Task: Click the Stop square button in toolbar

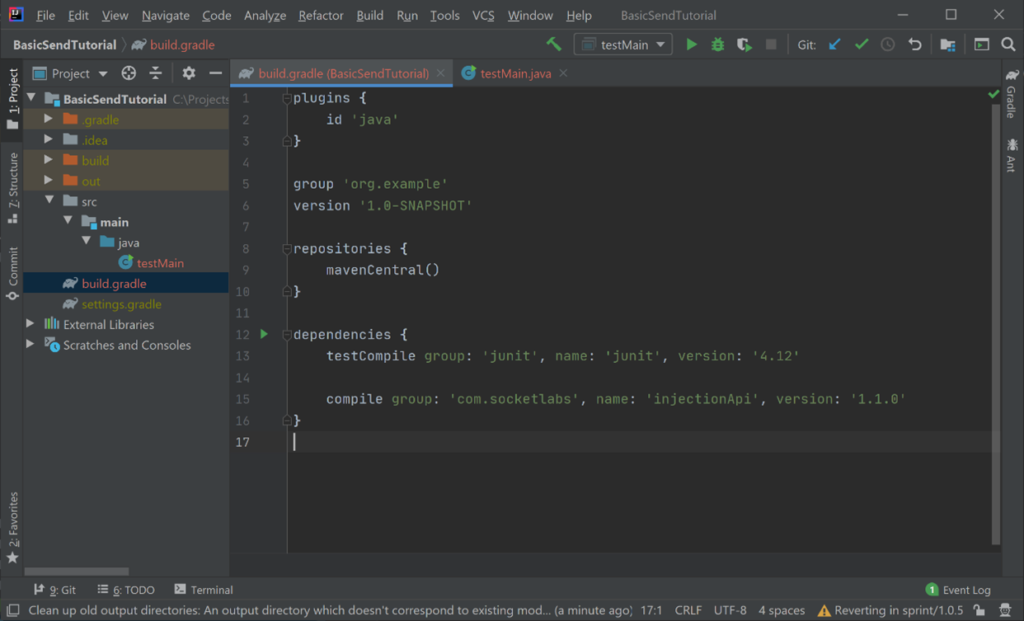Action: click(x=771, y=44)
